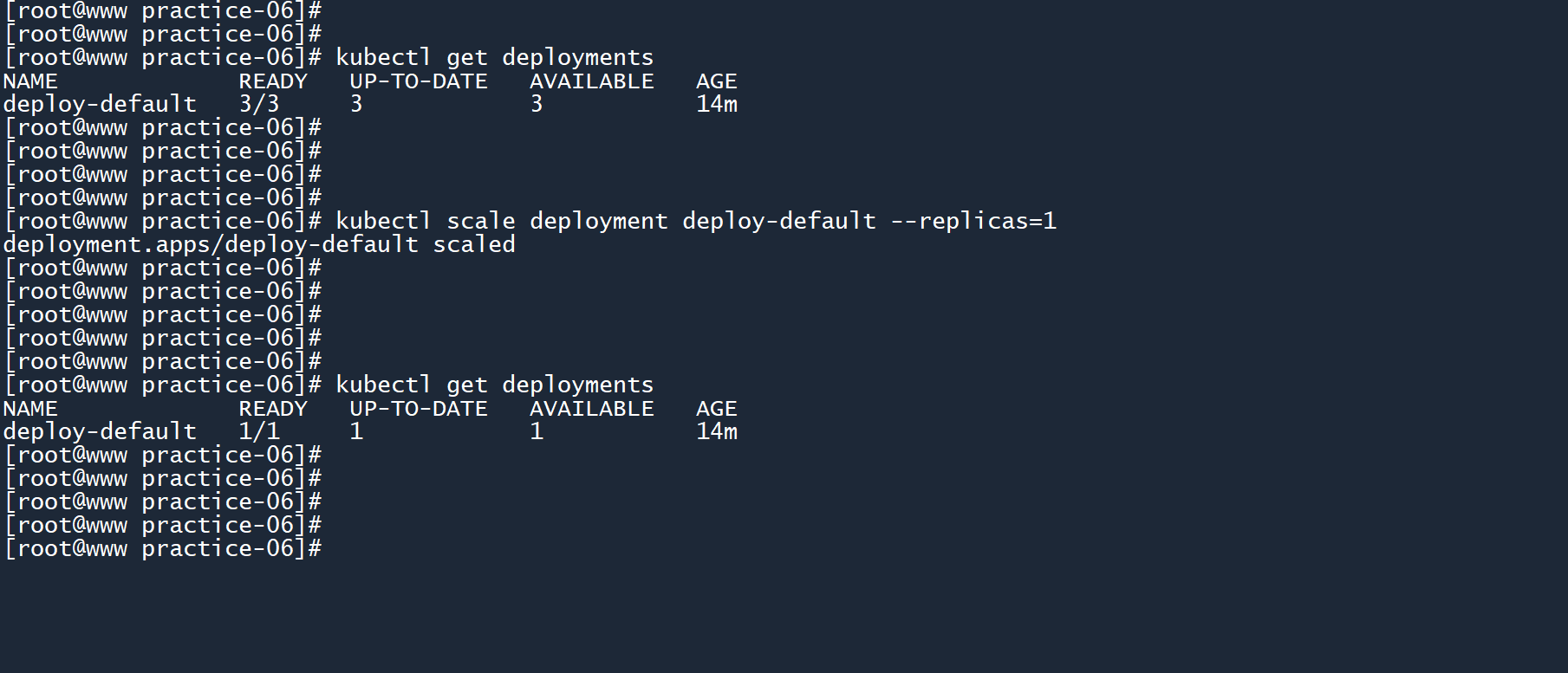The width and height of the screenshot is (1568, 673).
Task: Click the second 'kubectl get deployments' command
Action: pos(494,385)
